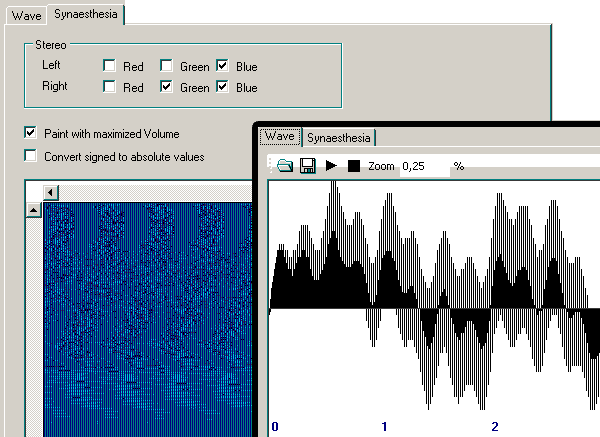The height and width of the screenshot is (437, 600).
Task: Click the toolbar drag handle beside folder icon
Action: pos(270,165)
